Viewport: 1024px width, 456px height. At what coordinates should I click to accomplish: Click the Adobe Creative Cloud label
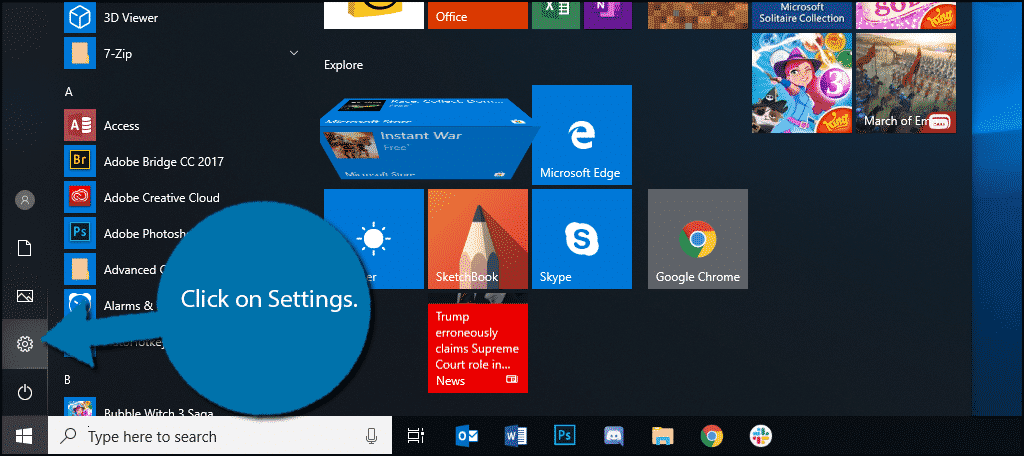[x=161, y=197]
